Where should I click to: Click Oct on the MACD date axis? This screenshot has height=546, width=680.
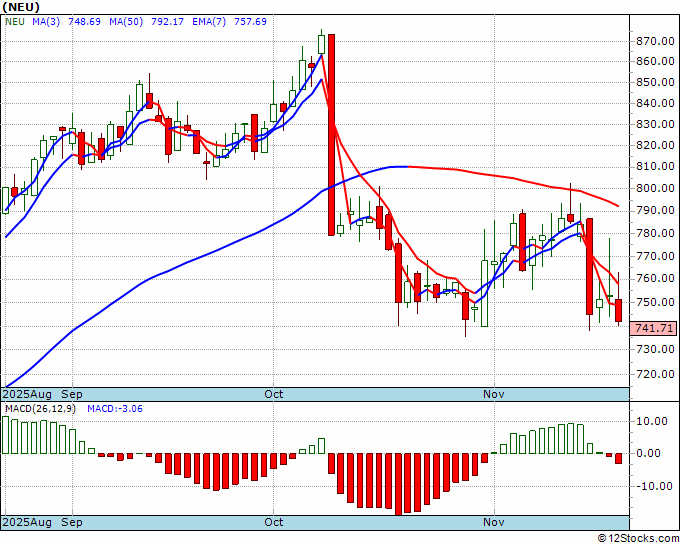(274, 522)
